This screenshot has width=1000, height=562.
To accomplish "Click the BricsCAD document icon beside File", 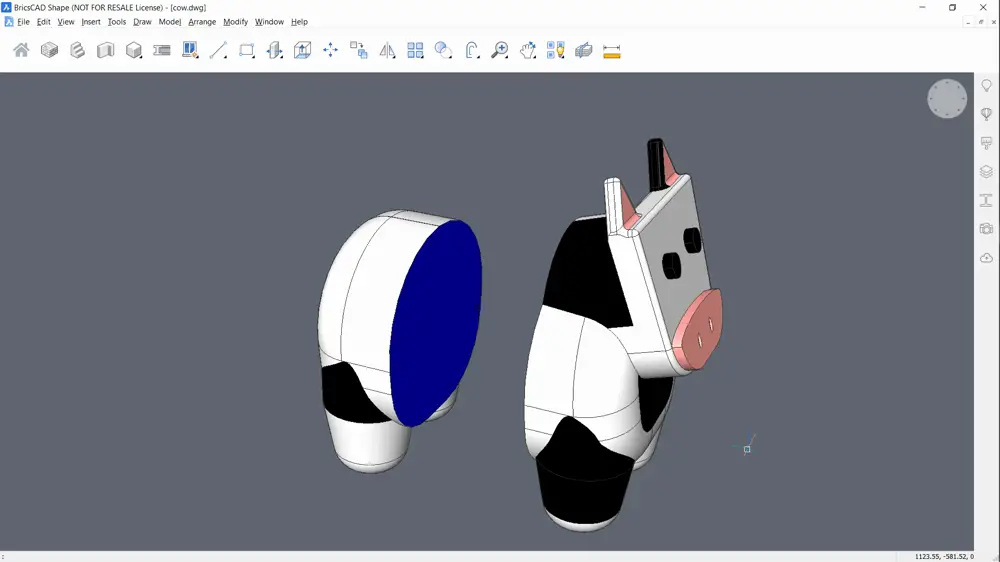I will 8,22.
